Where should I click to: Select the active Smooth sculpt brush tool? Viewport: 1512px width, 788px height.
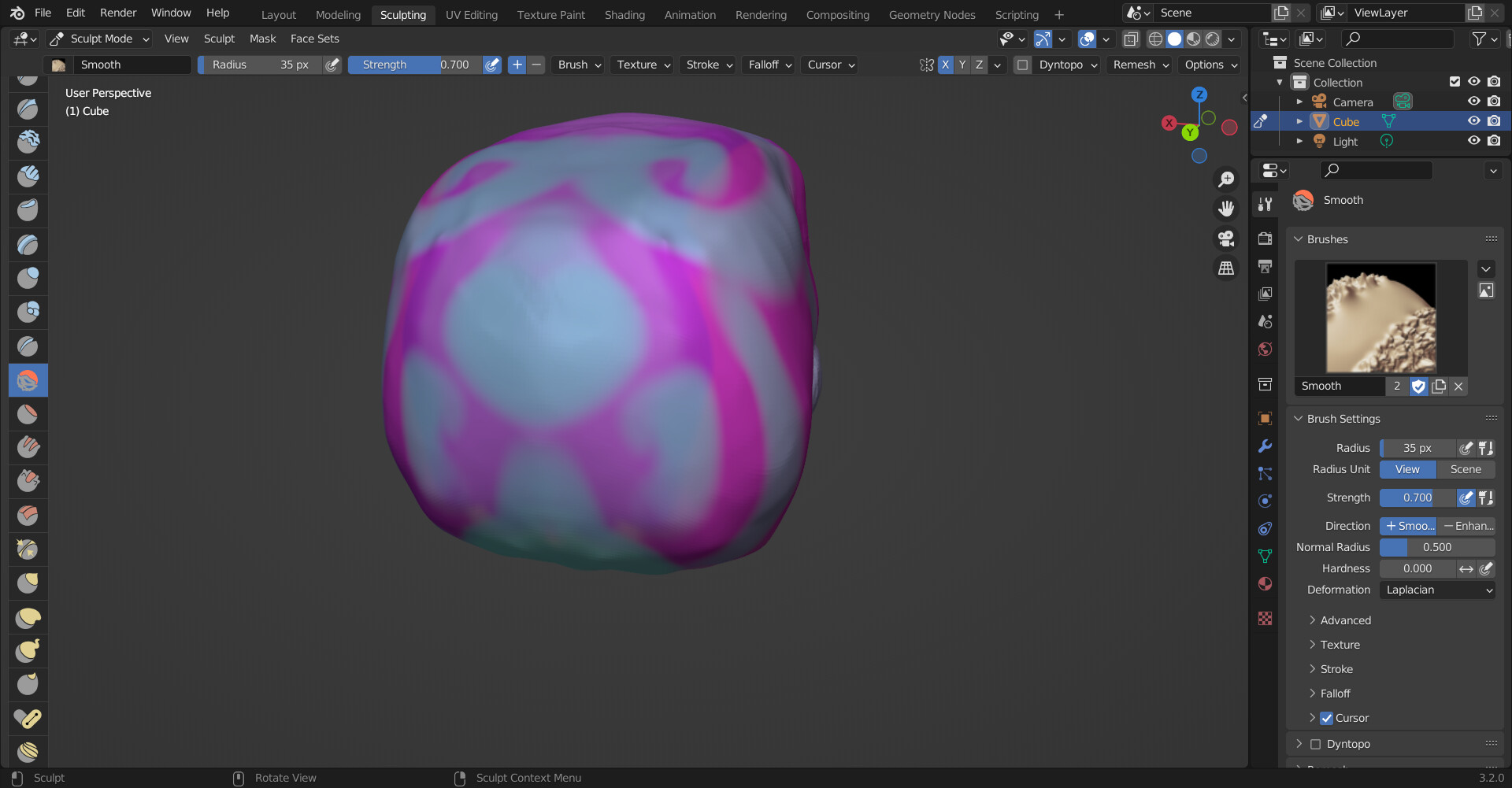click(28, 380)
